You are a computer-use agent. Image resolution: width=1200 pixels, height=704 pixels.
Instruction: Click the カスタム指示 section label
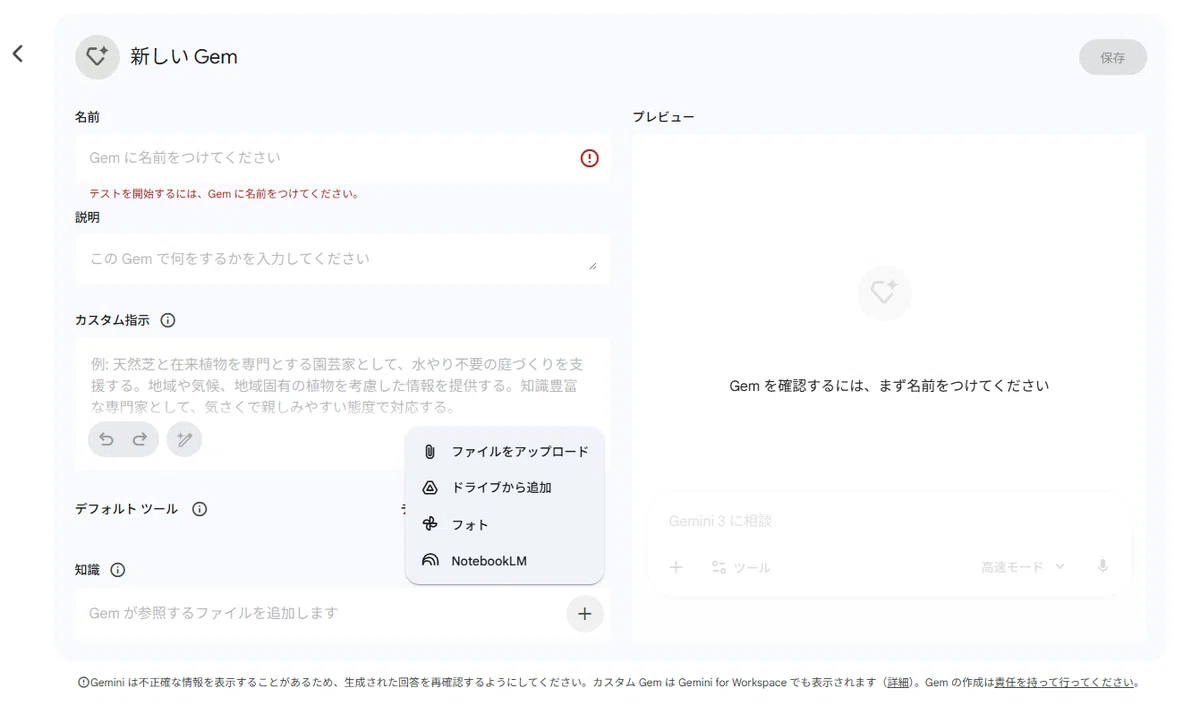click(112, 320)
